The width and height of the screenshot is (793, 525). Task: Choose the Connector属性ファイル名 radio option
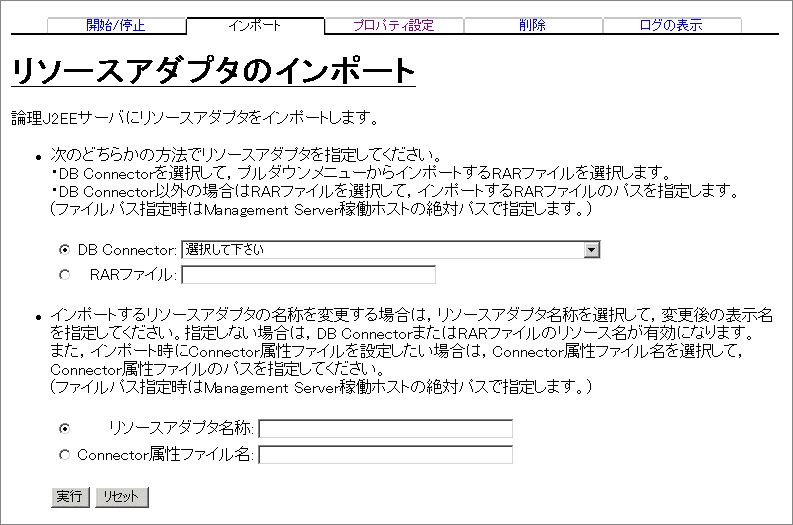pyautogui.click(x=64, y=455)
